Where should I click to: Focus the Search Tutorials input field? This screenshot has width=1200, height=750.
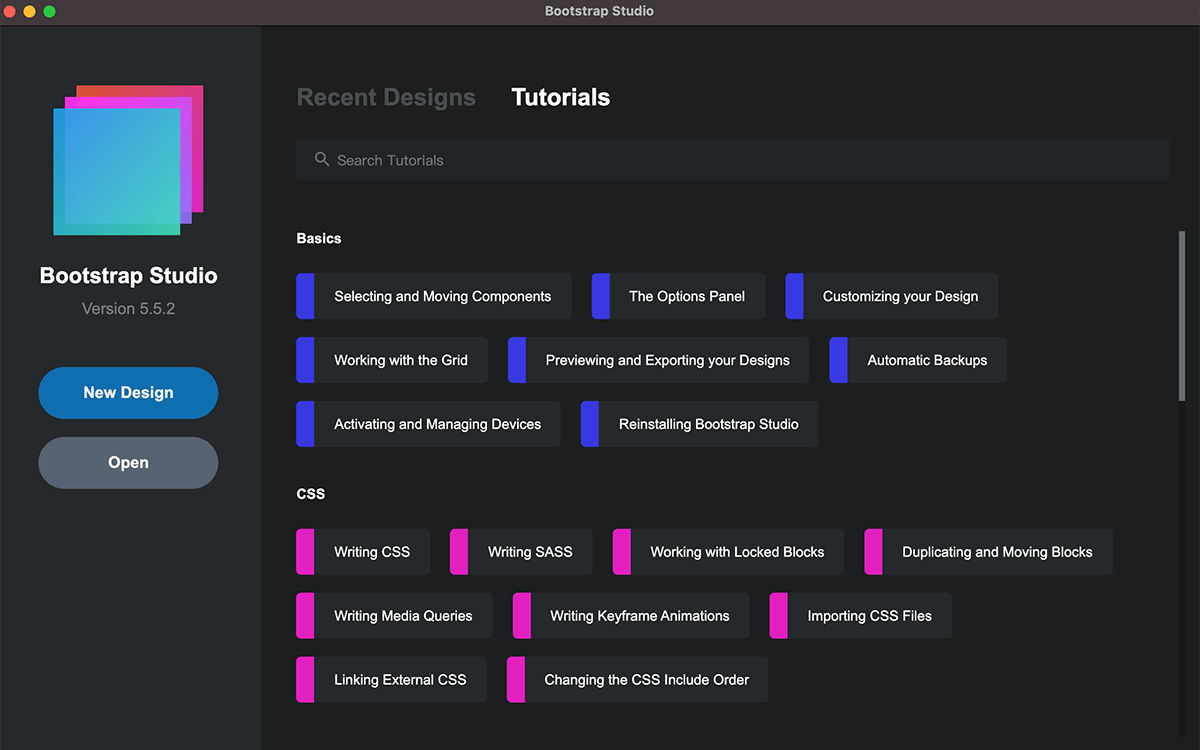(x=733, y=160)
